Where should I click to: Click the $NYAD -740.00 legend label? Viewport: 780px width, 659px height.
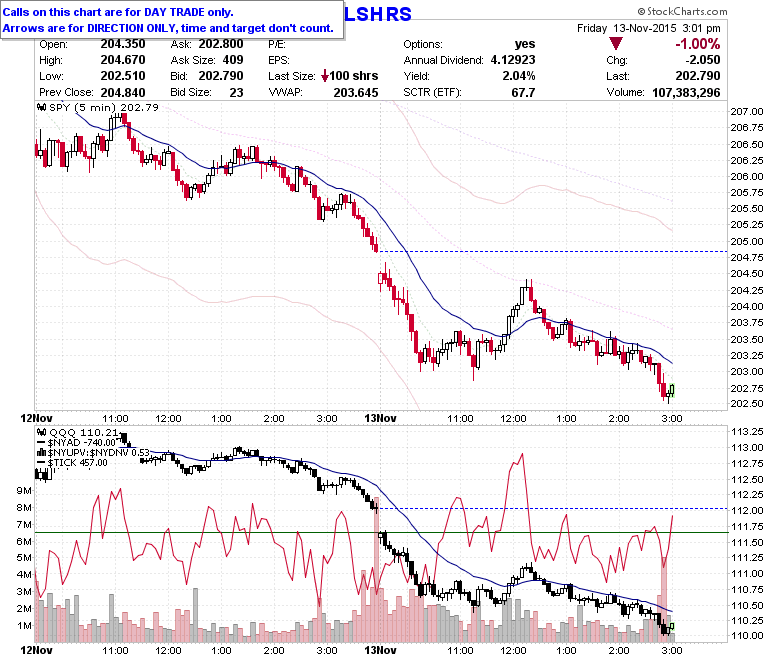pyautogui.click(x=82, y=442)
